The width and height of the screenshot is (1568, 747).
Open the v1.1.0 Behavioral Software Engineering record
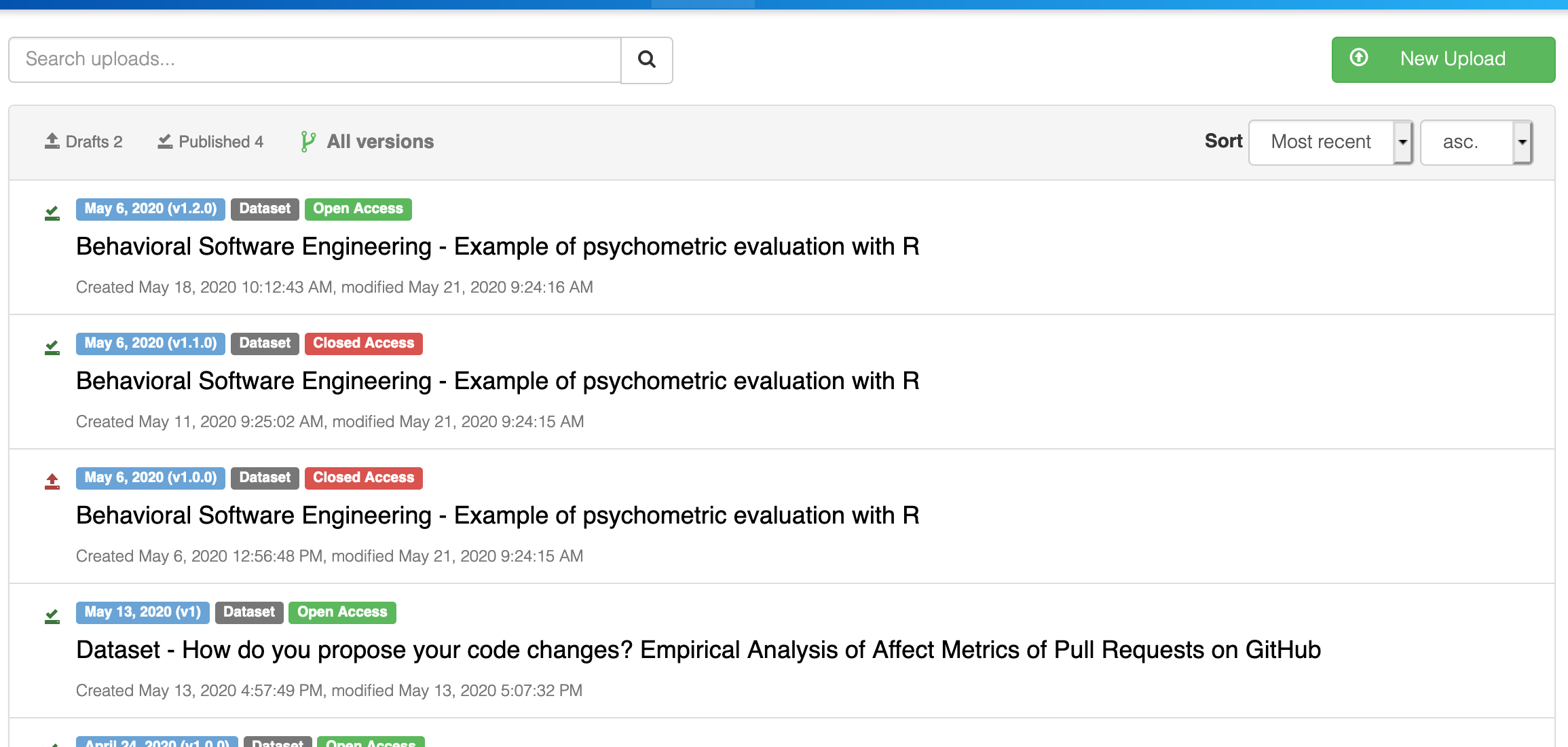(498, 381)
